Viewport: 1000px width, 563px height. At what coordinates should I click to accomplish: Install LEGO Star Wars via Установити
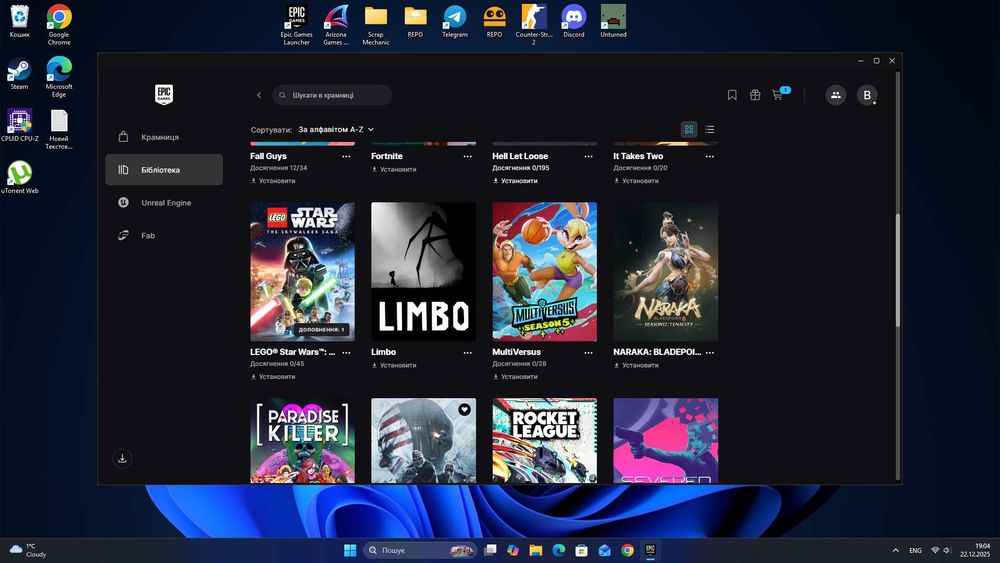coord(273,377)
